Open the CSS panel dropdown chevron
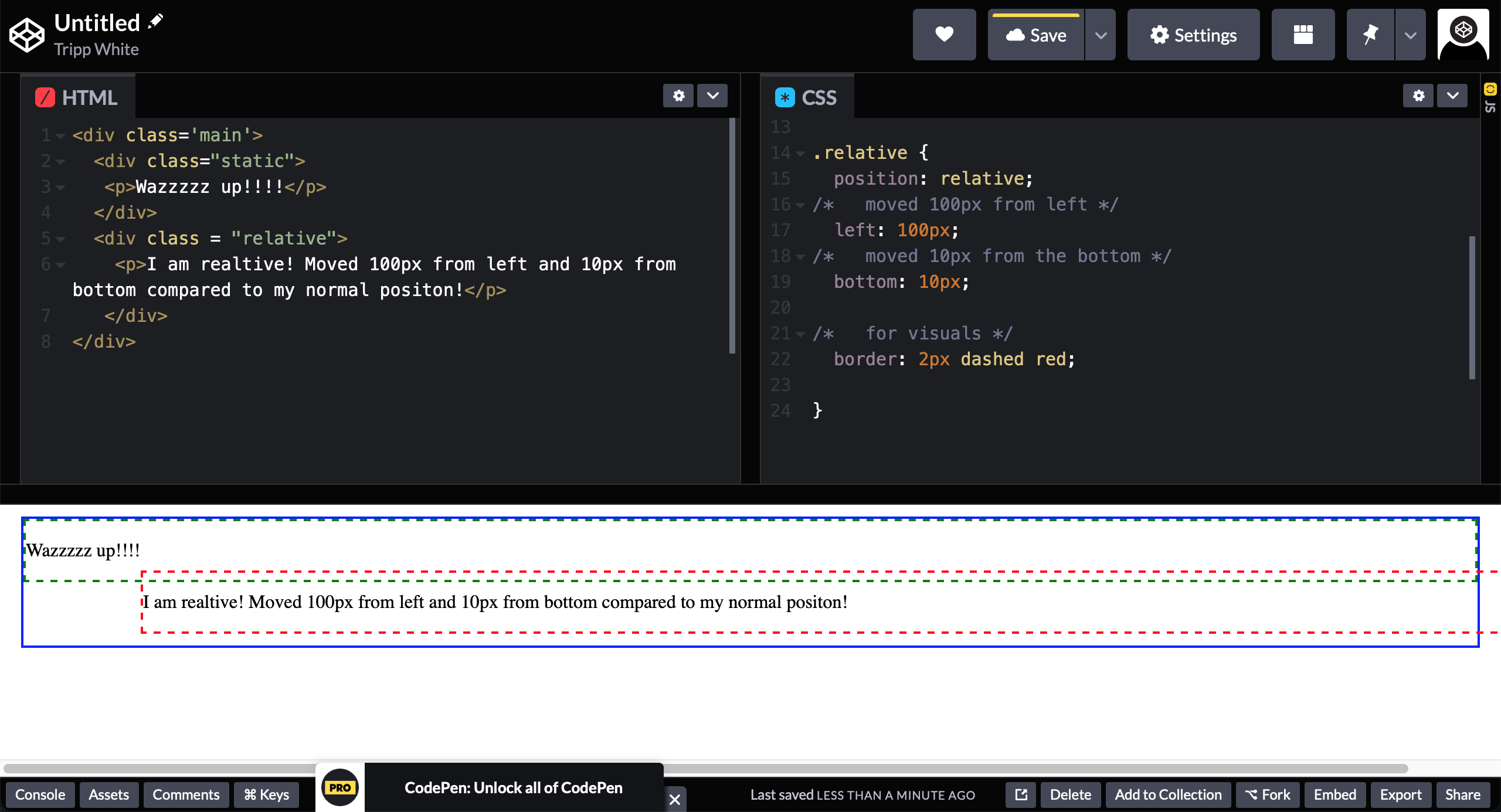Screen dimensions: 1501x812 pos(1452,96)
